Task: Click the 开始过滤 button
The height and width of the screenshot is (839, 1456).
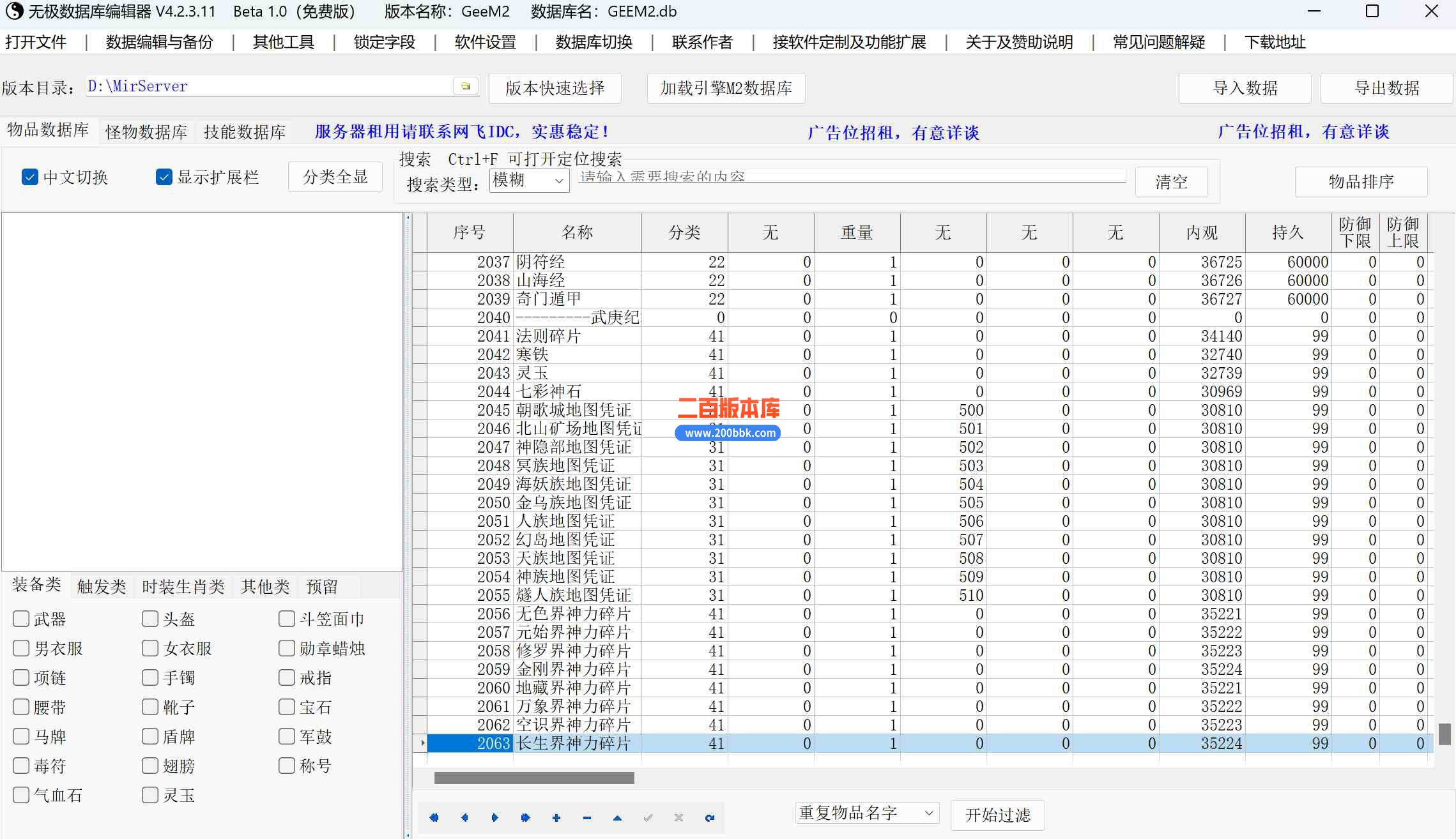Action: (x=998, y=815)
